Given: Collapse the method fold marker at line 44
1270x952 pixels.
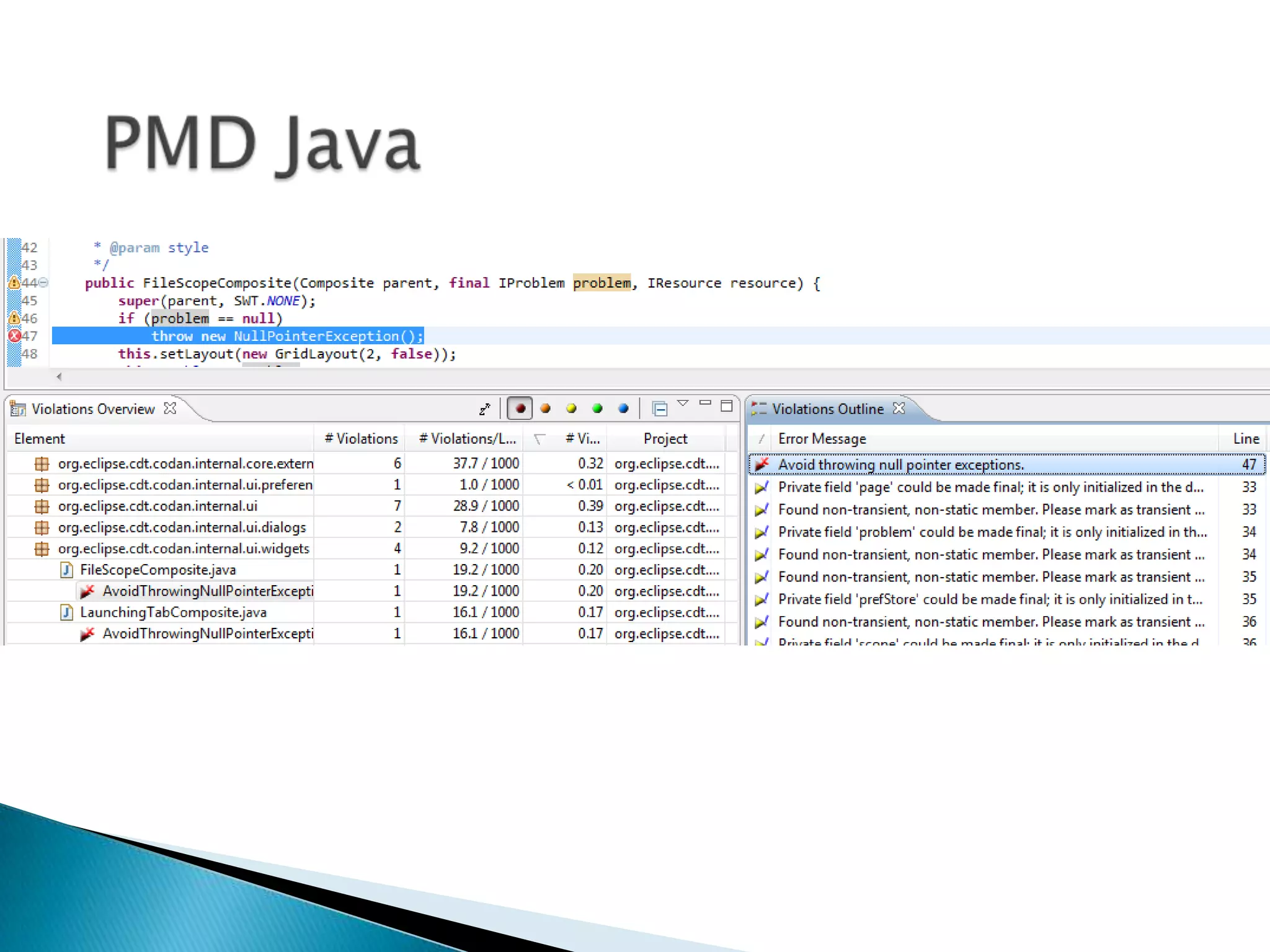Looking at the screenshot, I should coord(43,283).
